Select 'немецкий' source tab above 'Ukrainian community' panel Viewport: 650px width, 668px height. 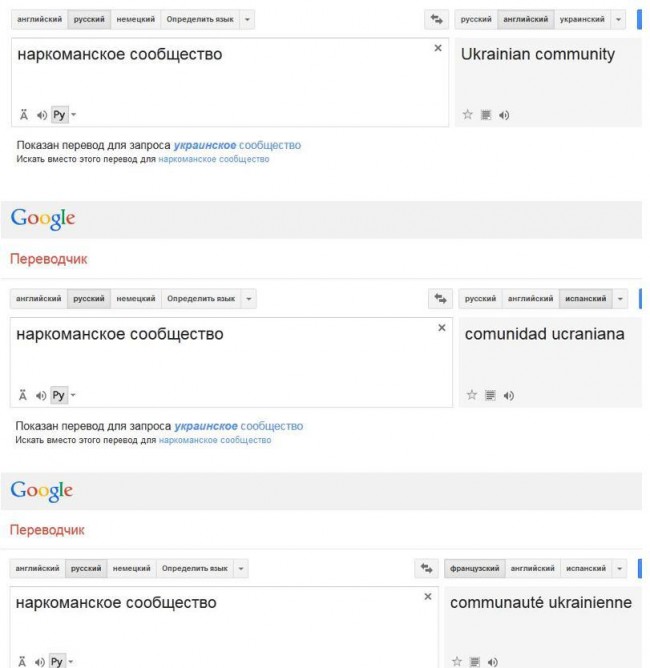click(136, 19)
